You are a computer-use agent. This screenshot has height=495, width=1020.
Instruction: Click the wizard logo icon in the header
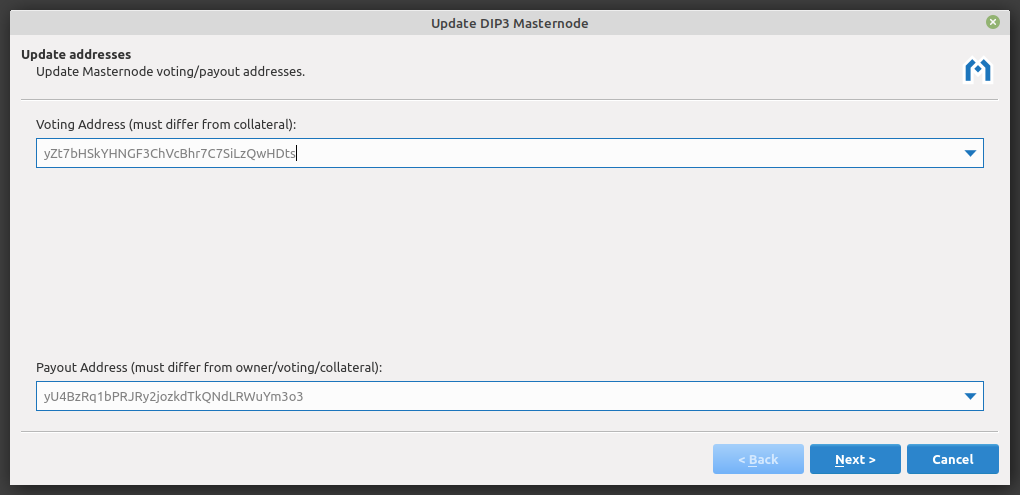coord(977,70)
